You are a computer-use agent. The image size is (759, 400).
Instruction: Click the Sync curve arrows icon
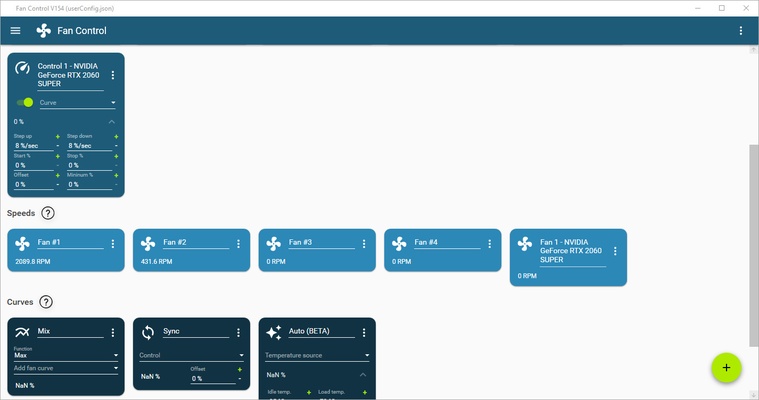tap(148, 332)
